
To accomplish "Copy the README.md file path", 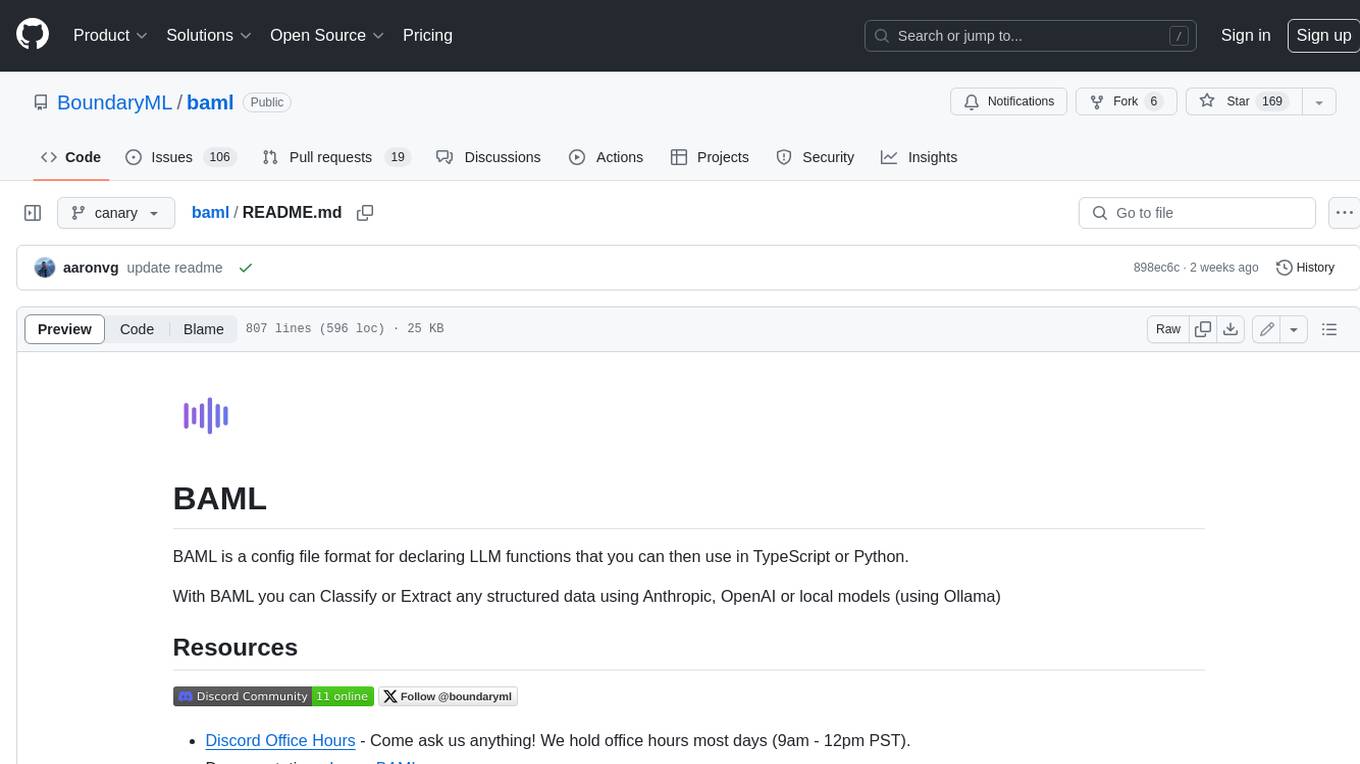I will (365, 213).
